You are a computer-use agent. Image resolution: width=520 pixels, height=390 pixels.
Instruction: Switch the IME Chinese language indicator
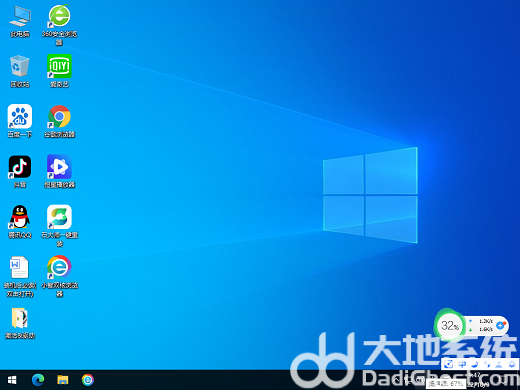463,364
